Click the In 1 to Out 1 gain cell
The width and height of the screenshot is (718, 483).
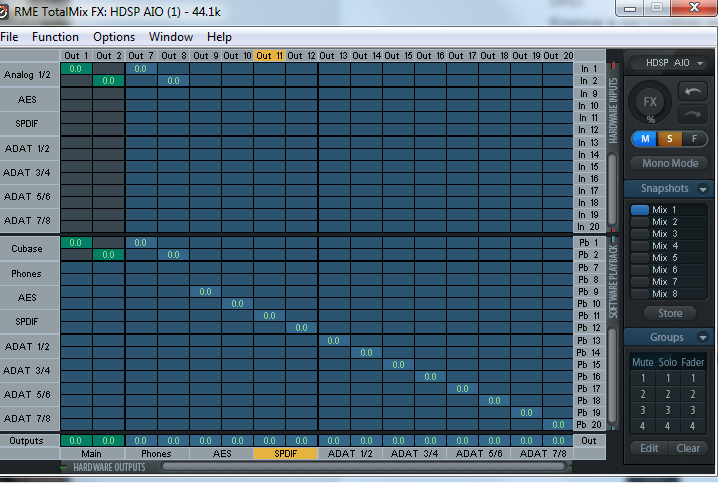point(76,69)
